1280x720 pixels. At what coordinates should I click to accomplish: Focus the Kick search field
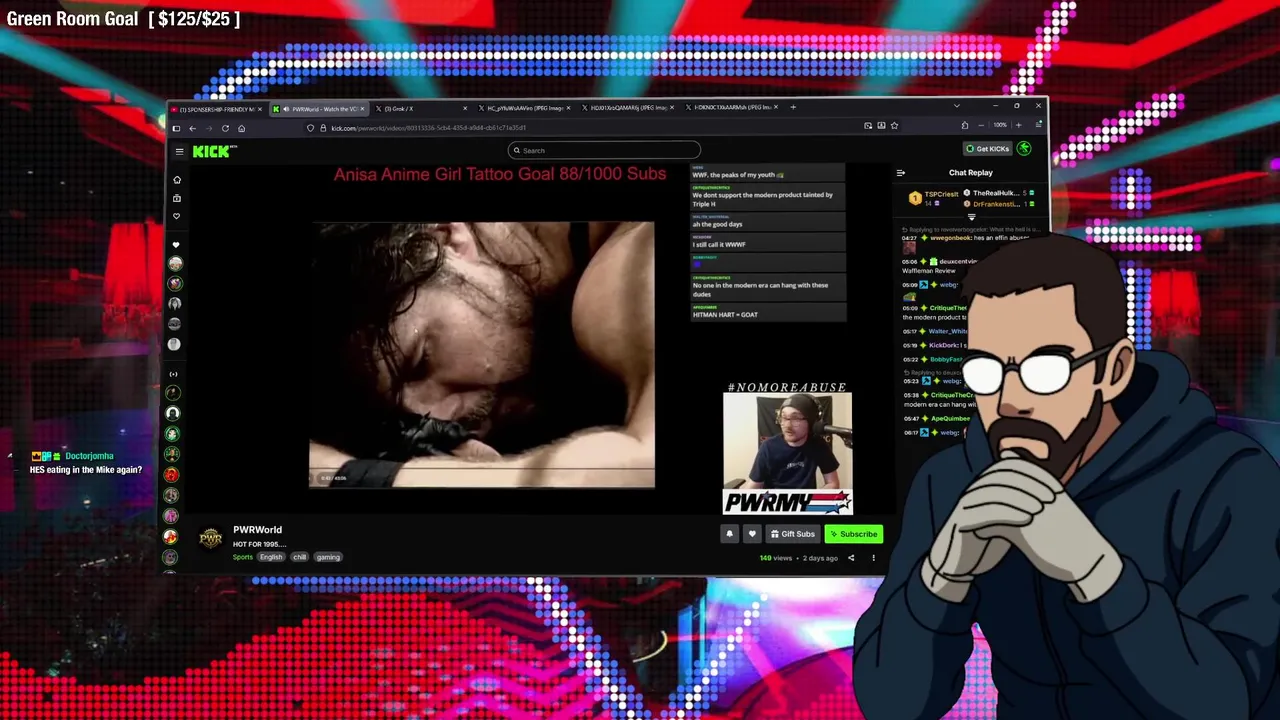click(x=604, y=150)
